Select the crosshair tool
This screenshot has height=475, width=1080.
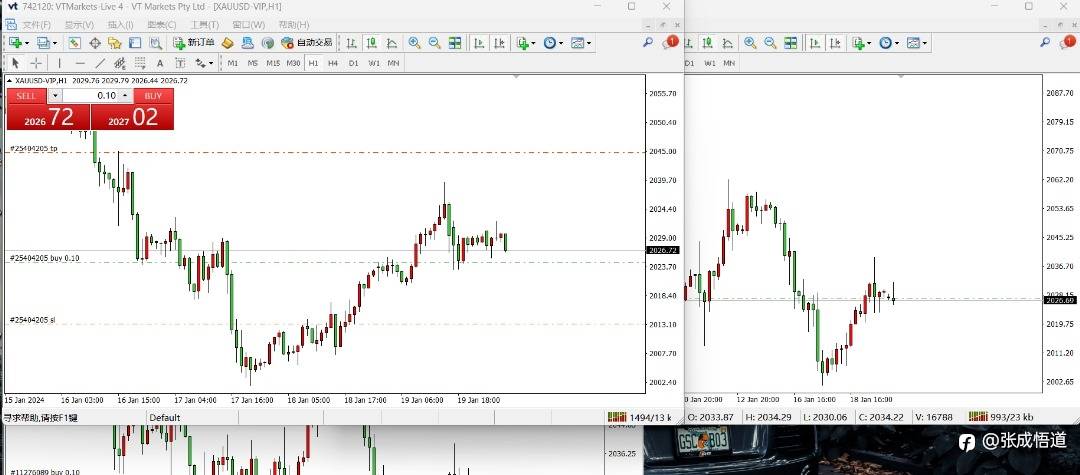[x=37, y=63]
